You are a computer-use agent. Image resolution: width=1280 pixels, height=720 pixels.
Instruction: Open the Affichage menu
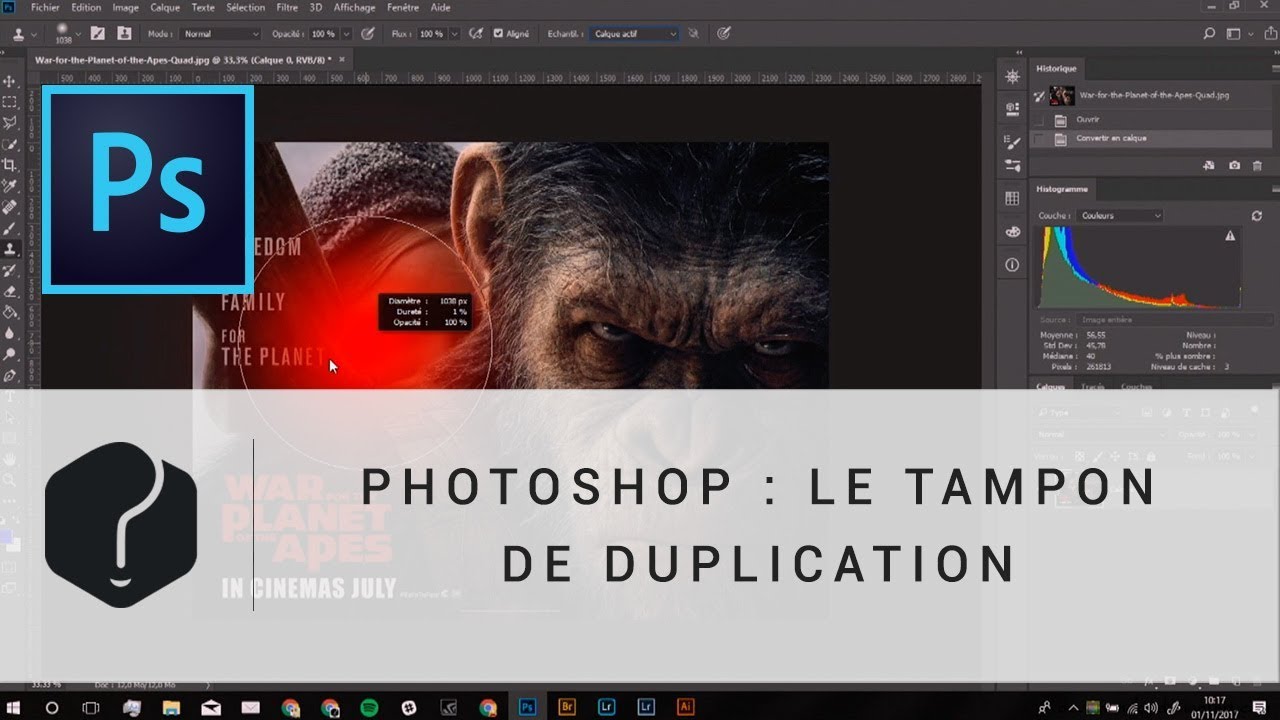(x=354, y=7)
